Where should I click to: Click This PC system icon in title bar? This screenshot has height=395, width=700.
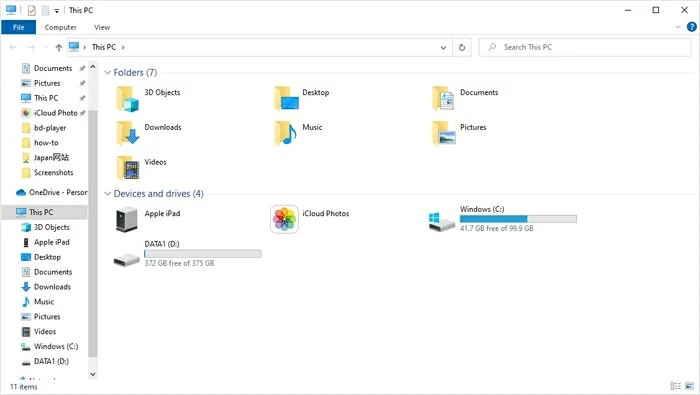tap(11, 10)
